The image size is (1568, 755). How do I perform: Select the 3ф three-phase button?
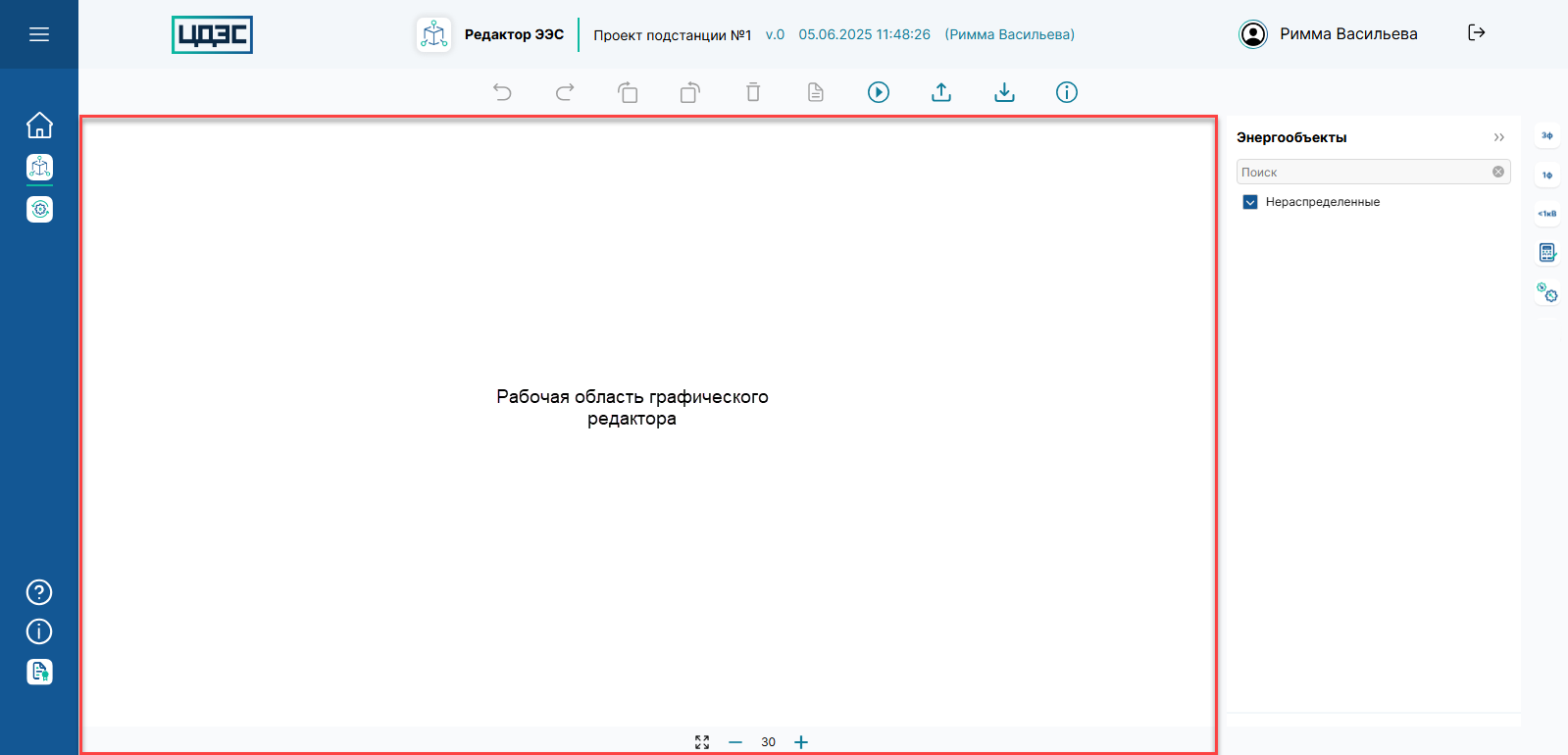pyautogui.click(x=1546, y=135)
